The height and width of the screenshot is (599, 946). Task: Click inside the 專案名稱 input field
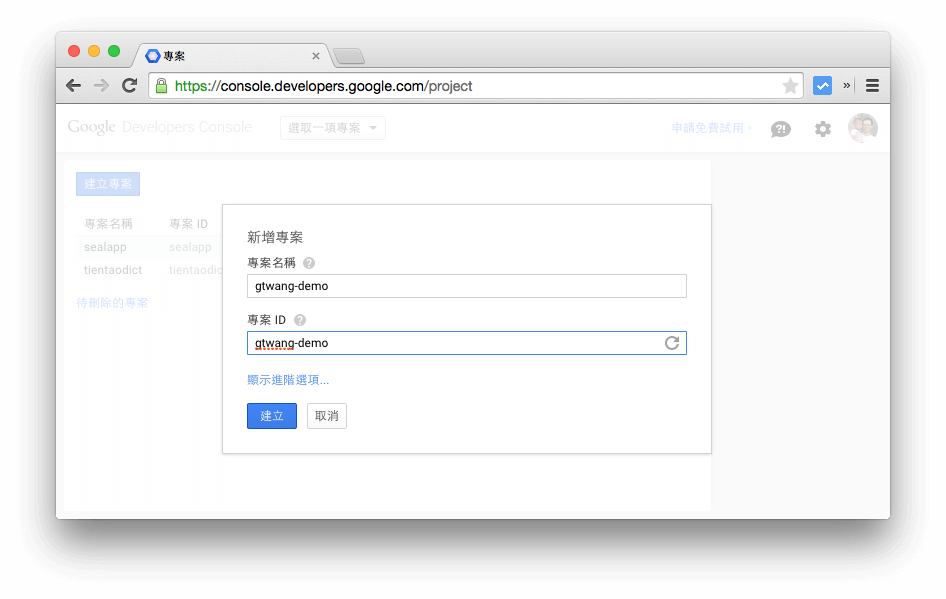pyautogui.click(x=466, y=285)
